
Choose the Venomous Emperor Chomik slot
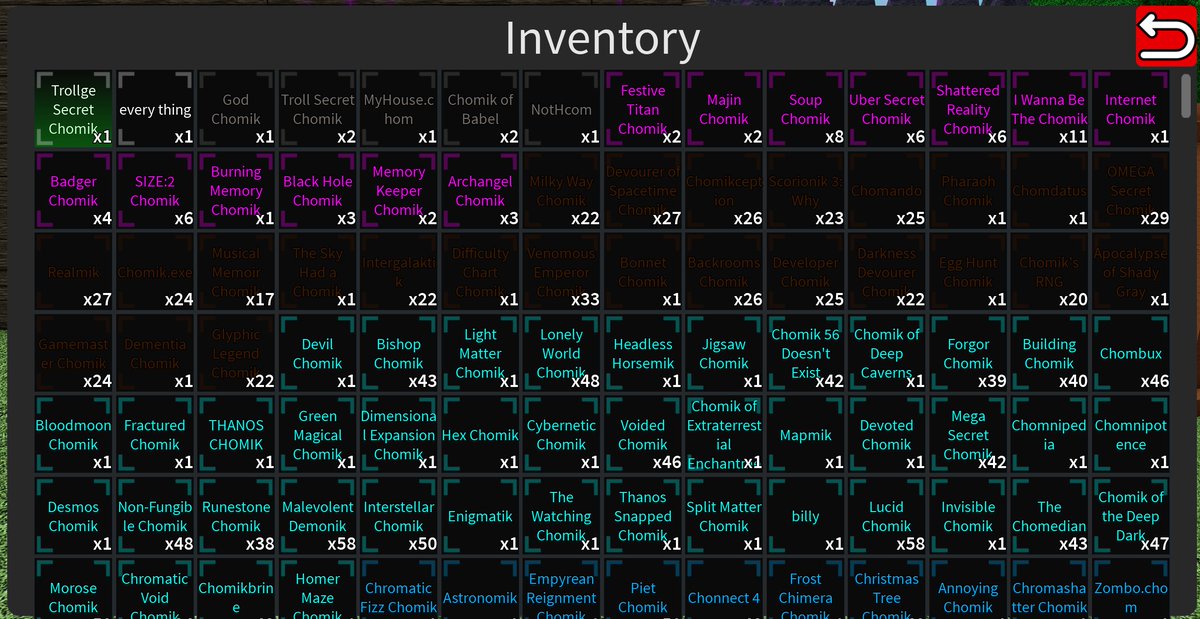tap(561, 272)
